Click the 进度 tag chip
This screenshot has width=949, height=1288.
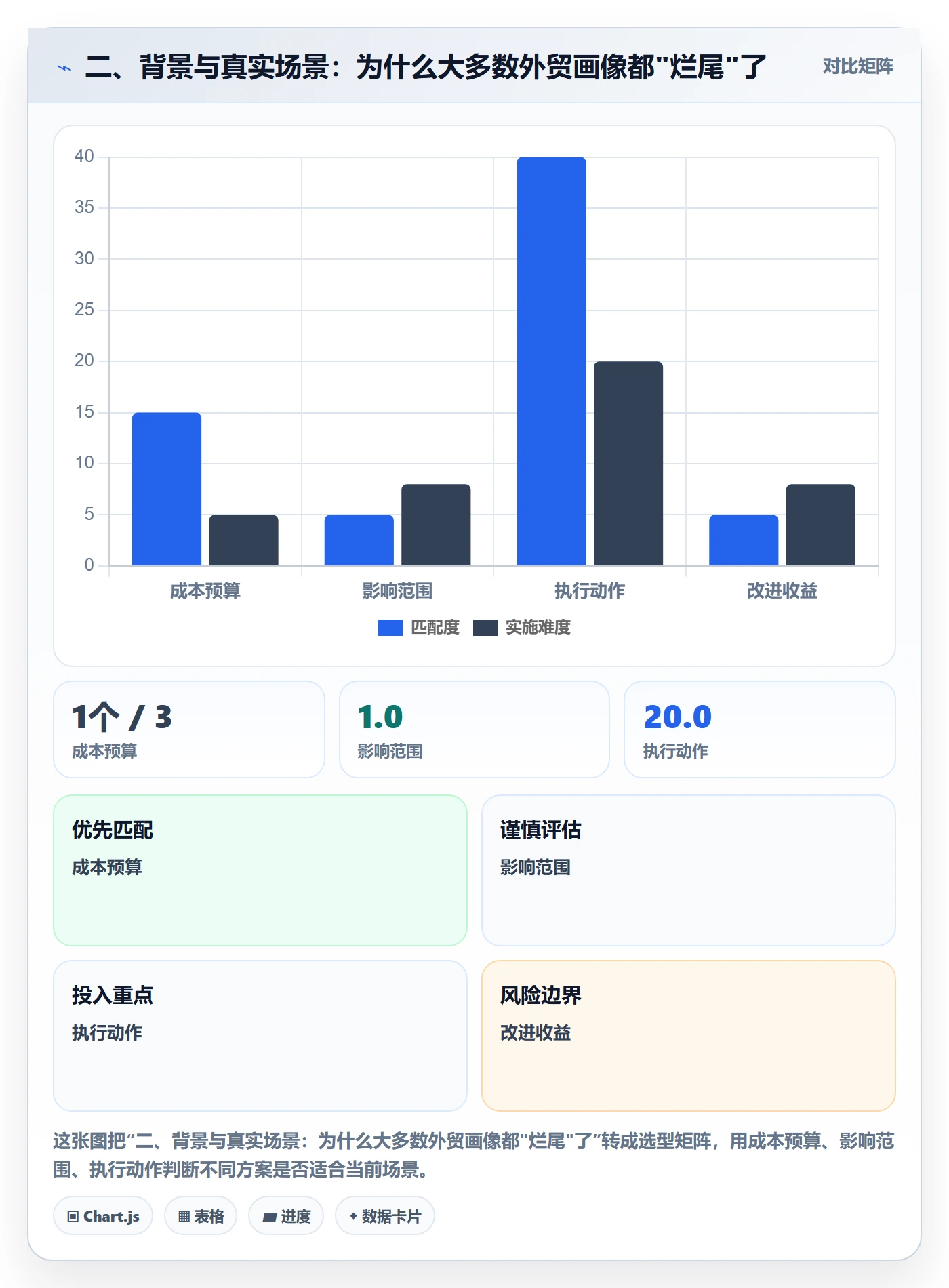pyautogui.click(x=286, y=1216)
